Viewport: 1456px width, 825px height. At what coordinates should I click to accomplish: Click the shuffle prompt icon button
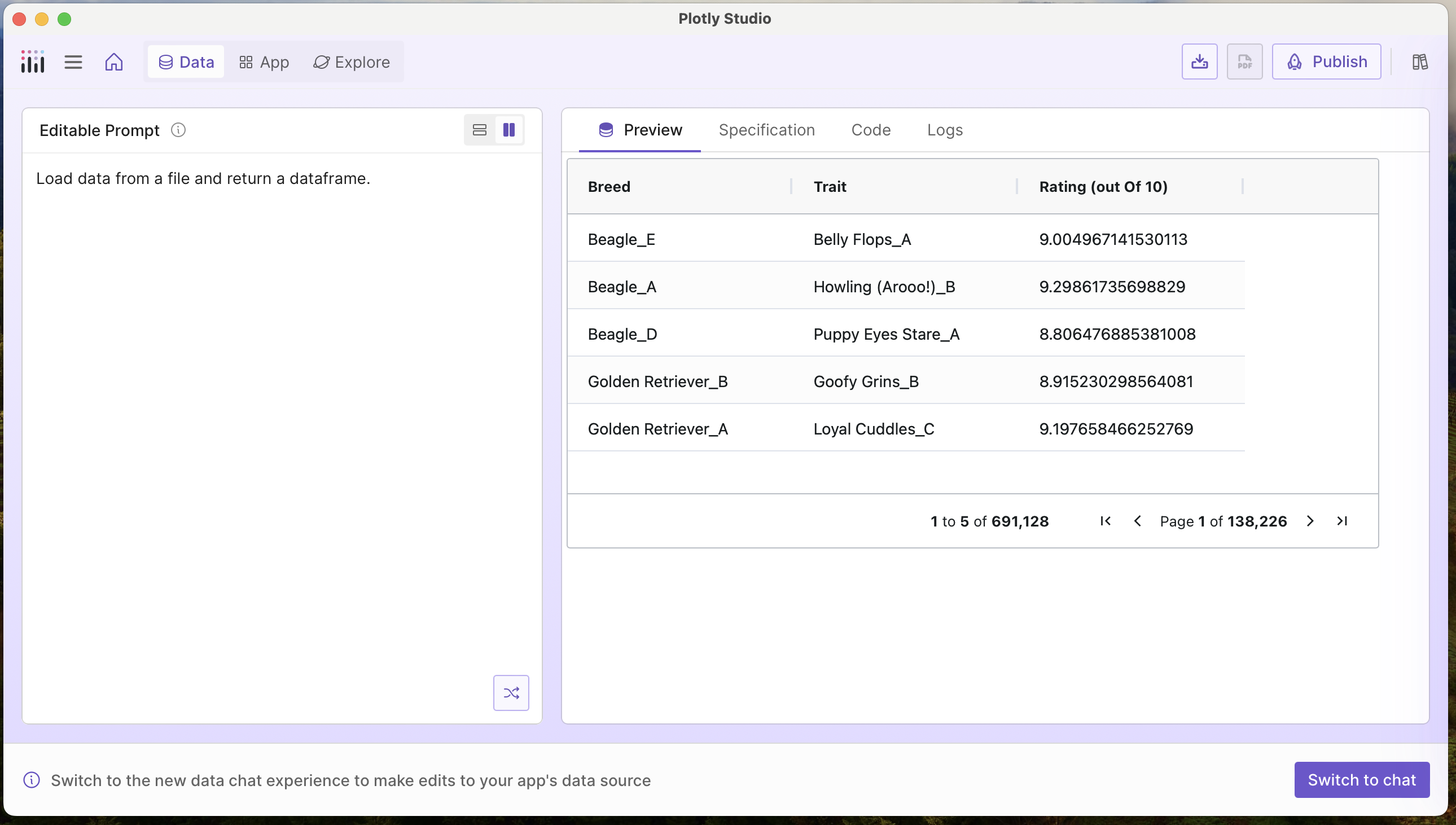pyautogui.click(x=511, y=692)
